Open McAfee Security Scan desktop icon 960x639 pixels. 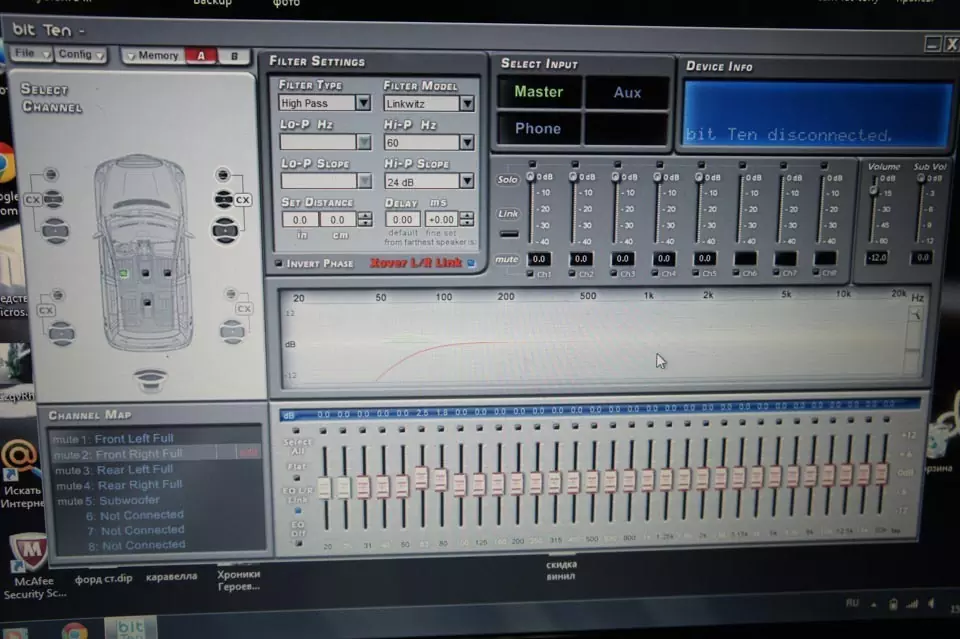click(x=31, y=566)
